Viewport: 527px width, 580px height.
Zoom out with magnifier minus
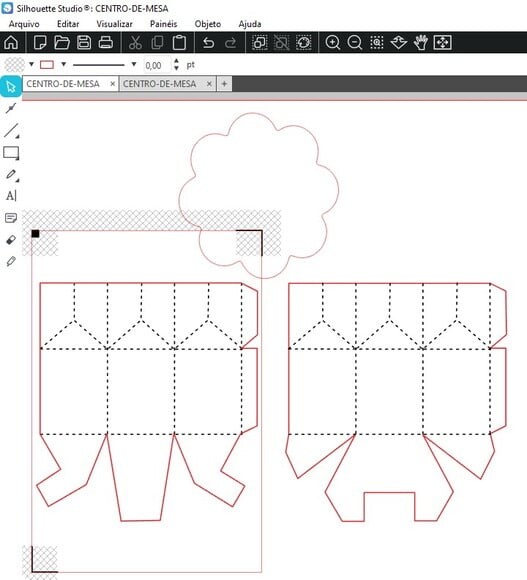(355, 43)
